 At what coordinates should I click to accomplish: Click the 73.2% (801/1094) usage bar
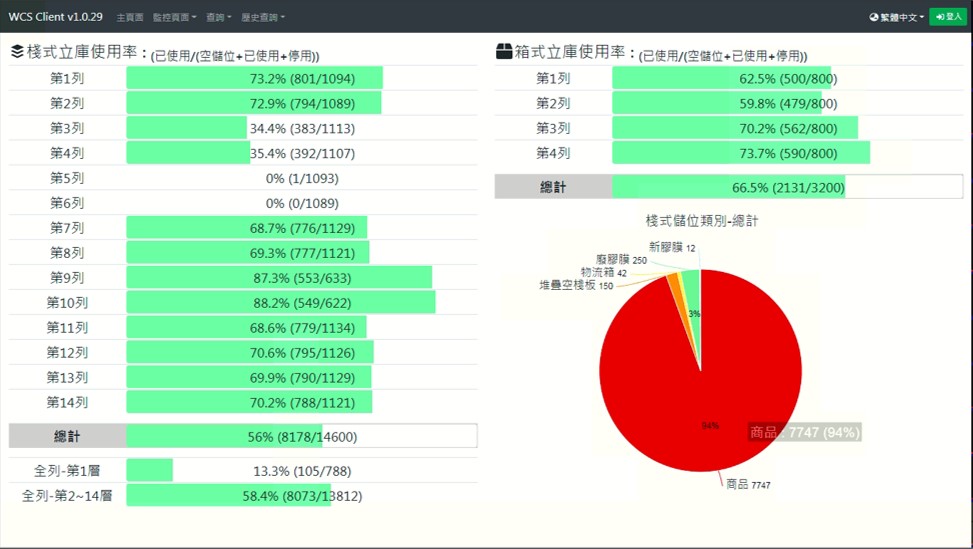pyautogui.click(x=254, y=79)
